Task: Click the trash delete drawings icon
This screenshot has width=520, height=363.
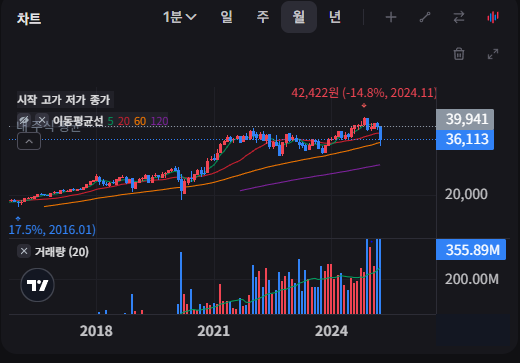Action: (459, 54)
